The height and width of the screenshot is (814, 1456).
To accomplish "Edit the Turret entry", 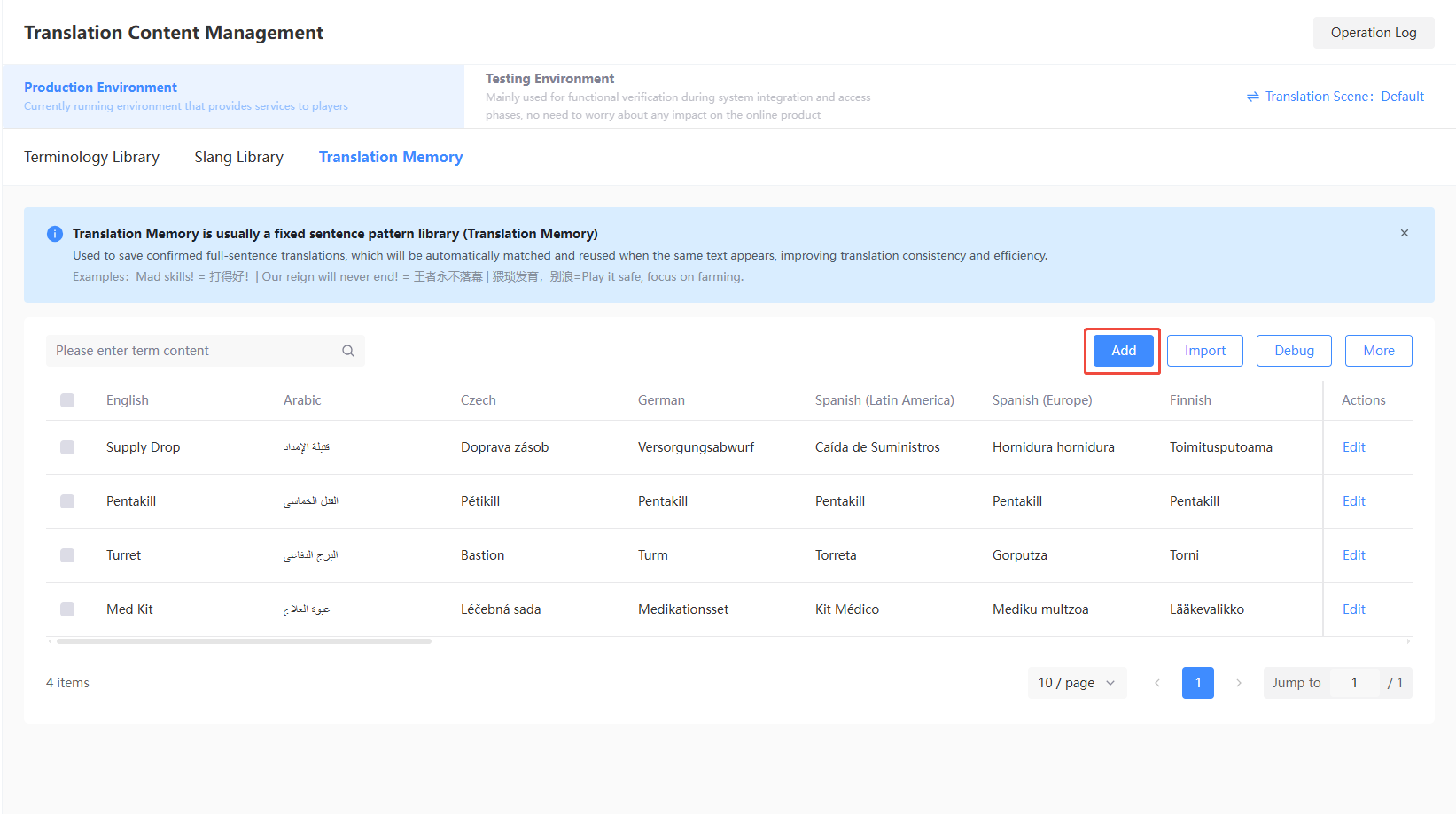I will tap(1353, 555).
